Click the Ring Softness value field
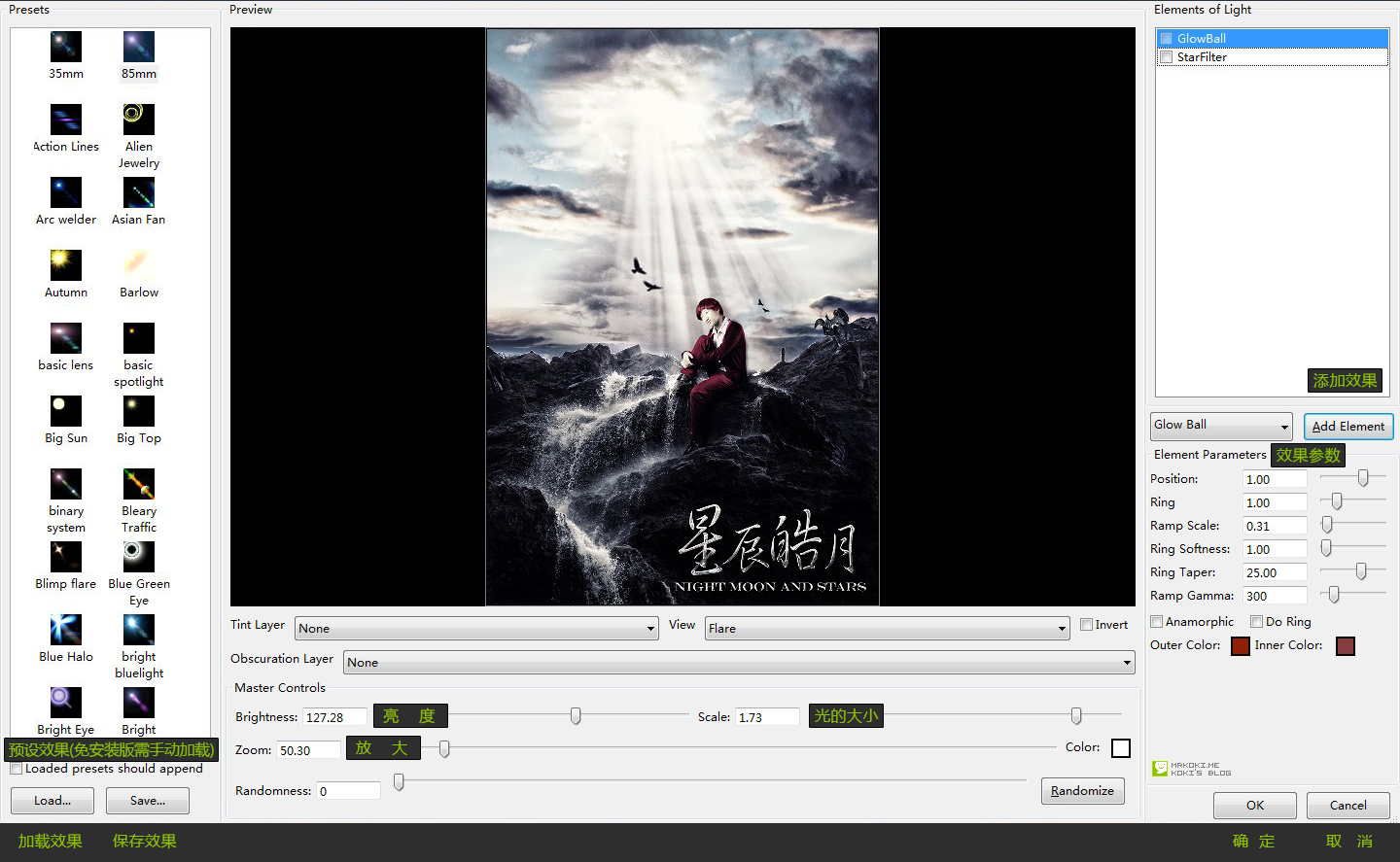The width and height of the screenshot is (1400, 862). (x=1275, y=549)
